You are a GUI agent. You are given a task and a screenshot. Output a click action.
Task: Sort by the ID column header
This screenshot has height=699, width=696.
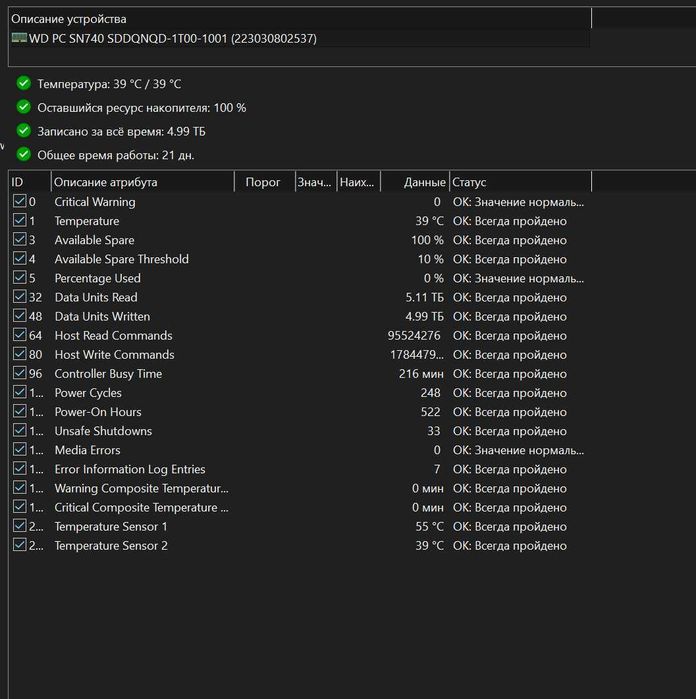pos(28,182)
